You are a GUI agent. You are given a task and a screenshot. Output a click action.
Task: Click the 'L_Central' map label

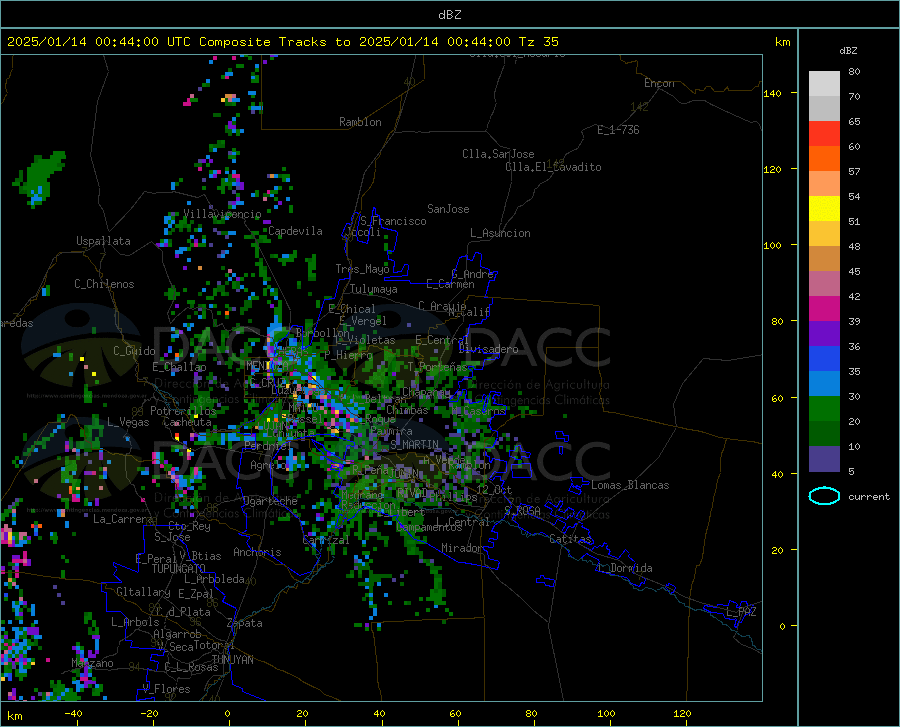(x=463, y=522)
